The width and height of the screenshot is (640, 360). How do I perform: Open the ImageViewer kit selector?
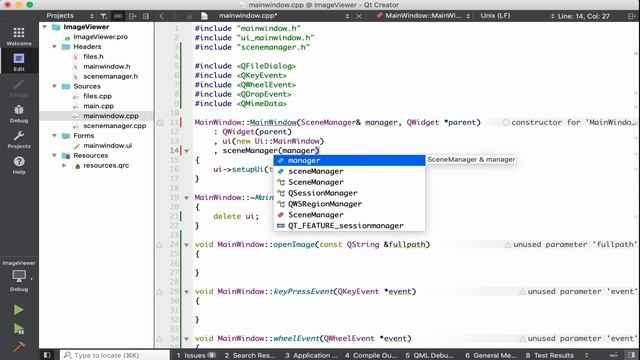pyautogui.click(x=19, y=276)
